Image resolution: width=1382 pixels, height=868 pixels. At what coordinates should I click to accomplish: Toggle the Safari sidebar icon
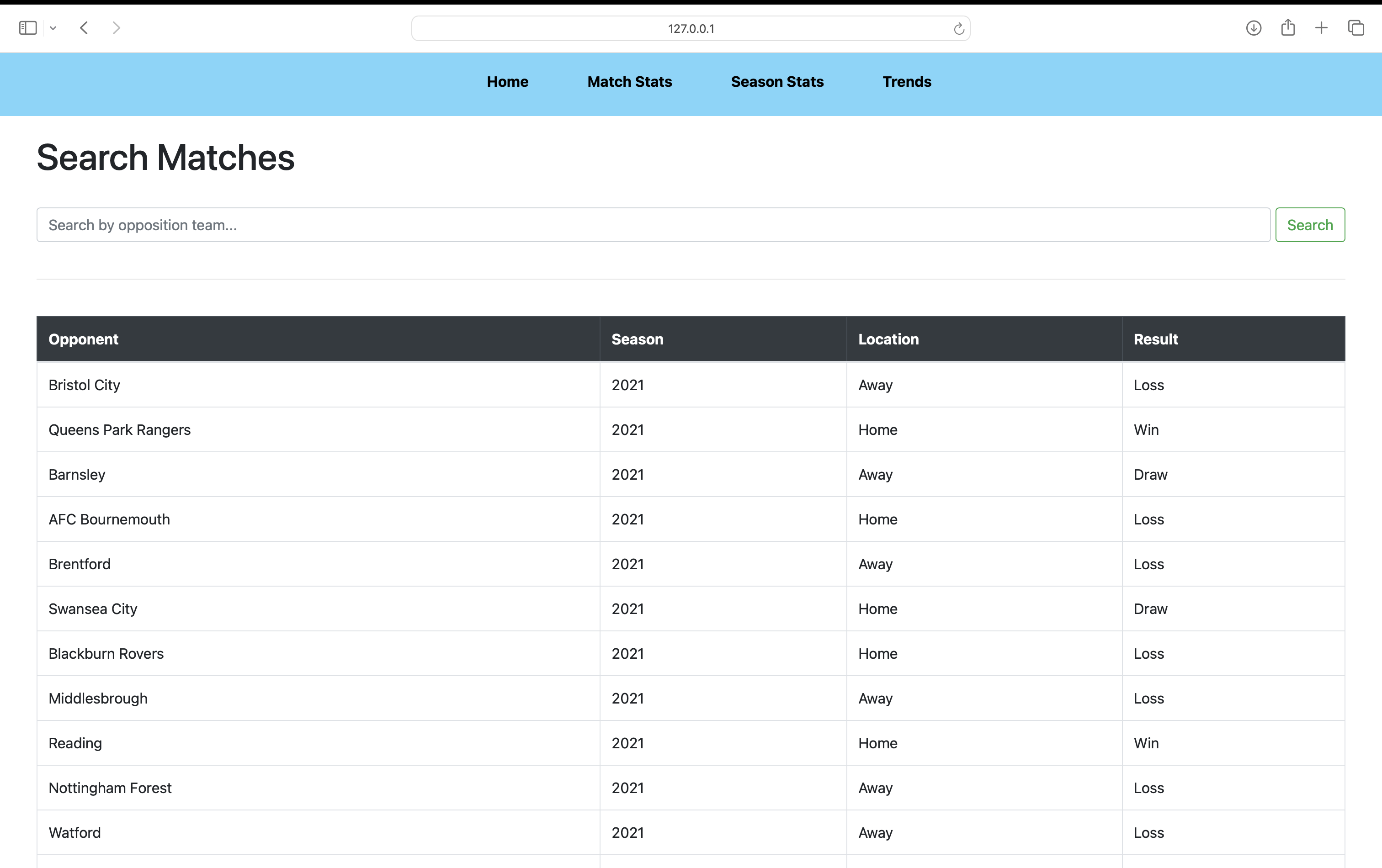click(27, 28)
